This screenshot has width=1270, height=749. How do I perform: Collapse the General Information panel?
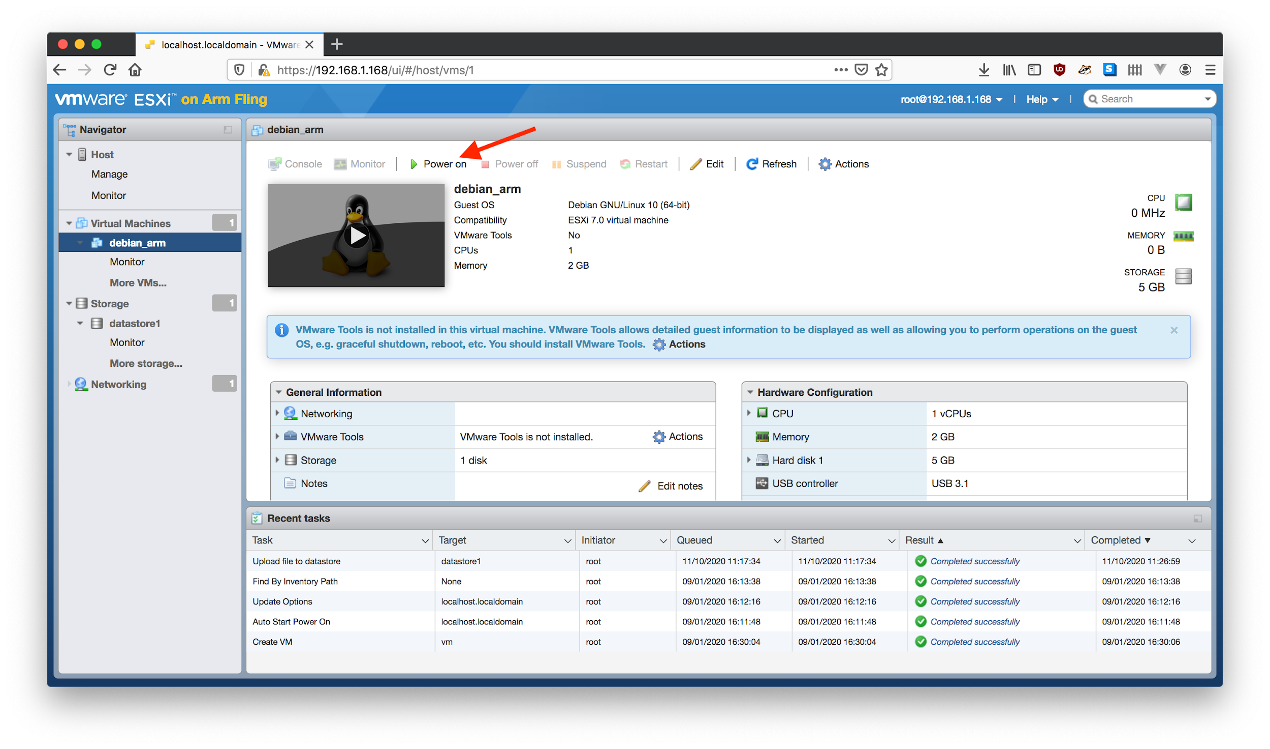pos(279,392)
